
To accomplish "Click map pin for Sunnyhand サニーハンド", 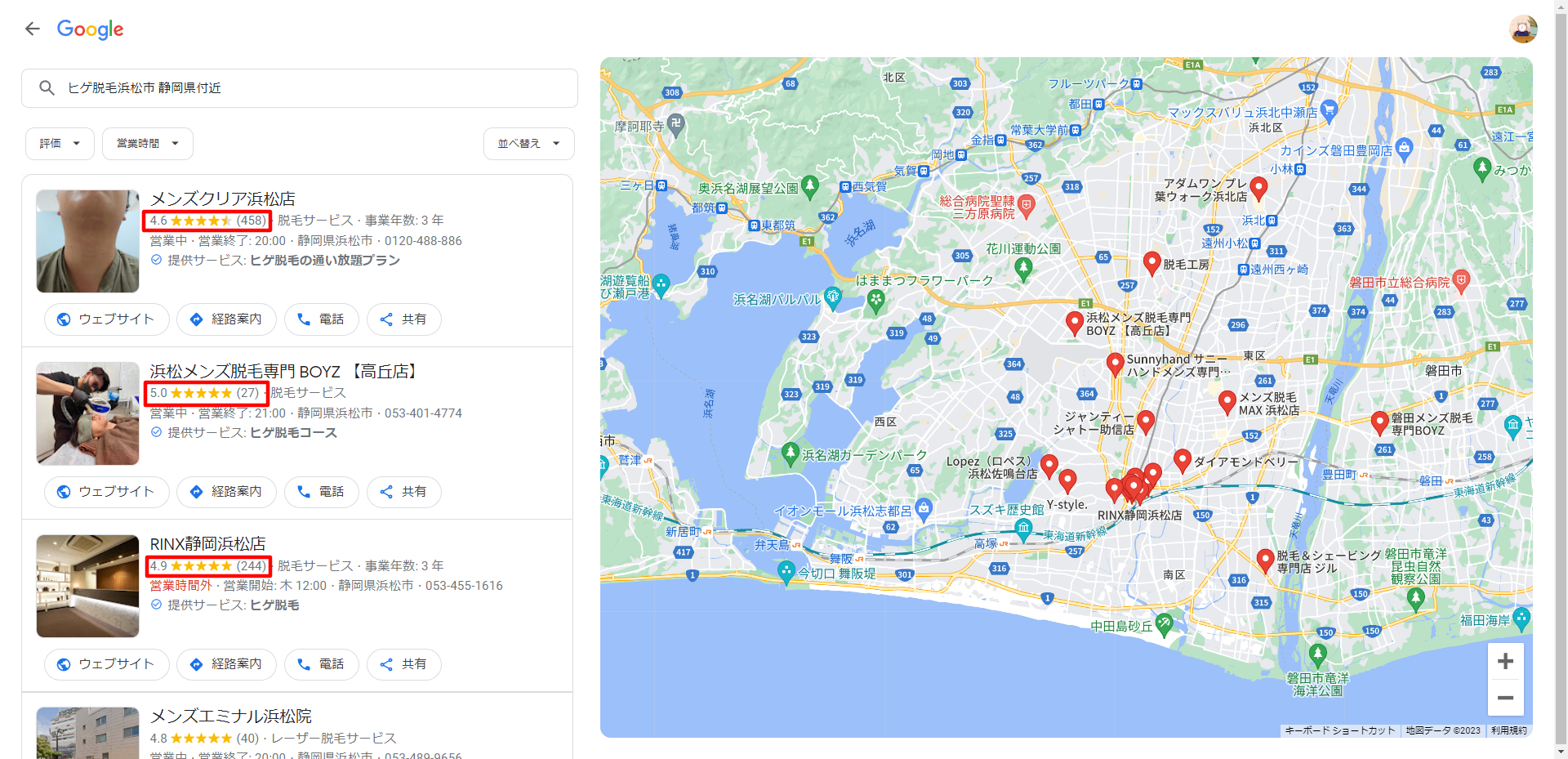I will (1115, 364).
